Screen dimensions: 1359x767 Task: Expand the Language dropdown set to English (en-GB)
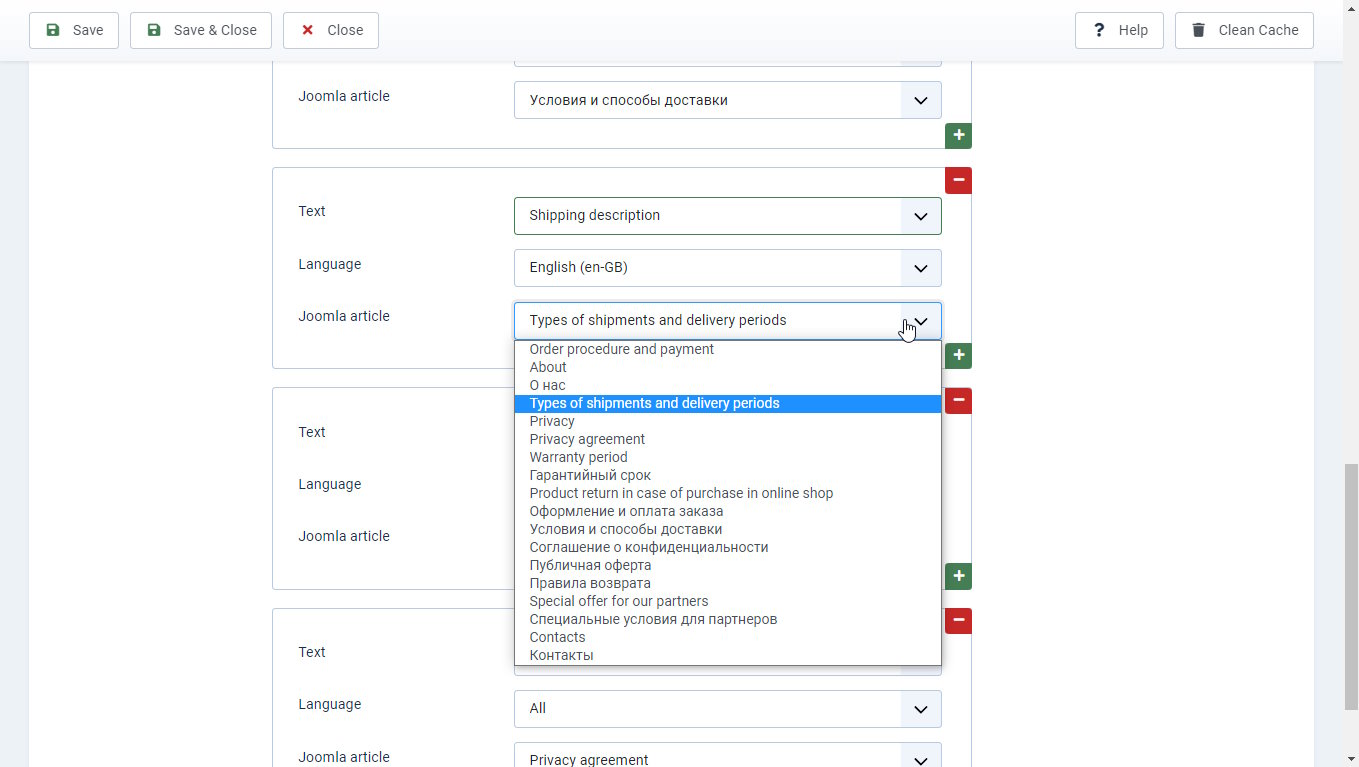coord(727,268)
